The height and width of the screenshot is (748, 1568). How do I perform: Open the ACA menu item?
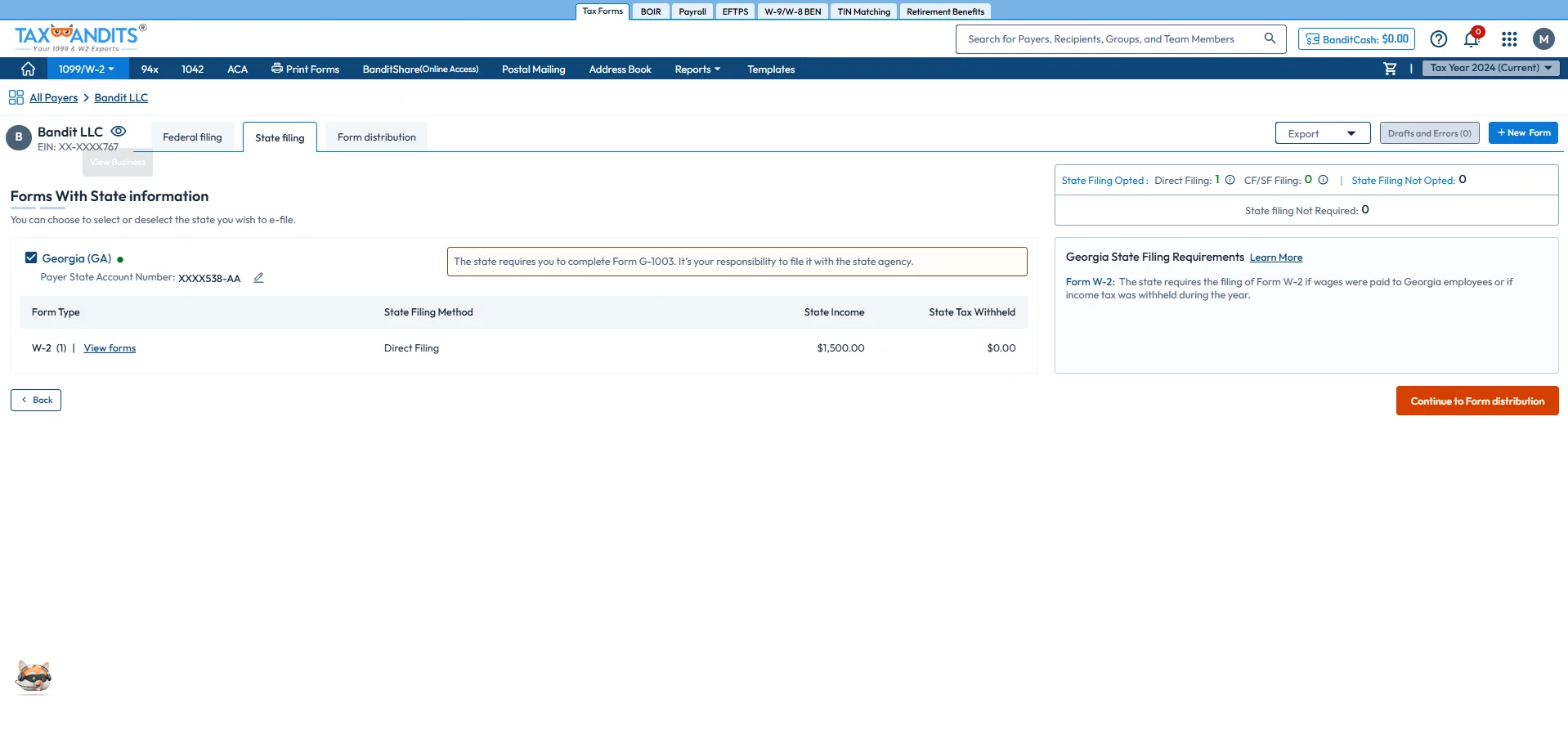click(x=237, y=69)
